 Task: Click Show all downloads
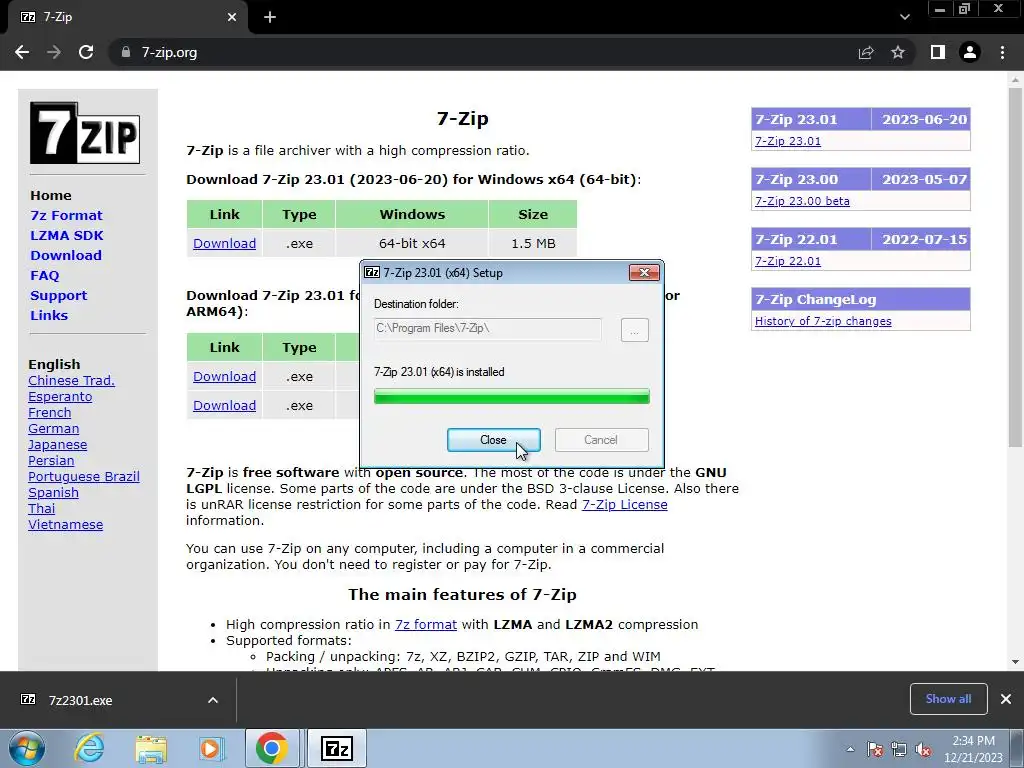pyautogui.click(x=948, y=699)
